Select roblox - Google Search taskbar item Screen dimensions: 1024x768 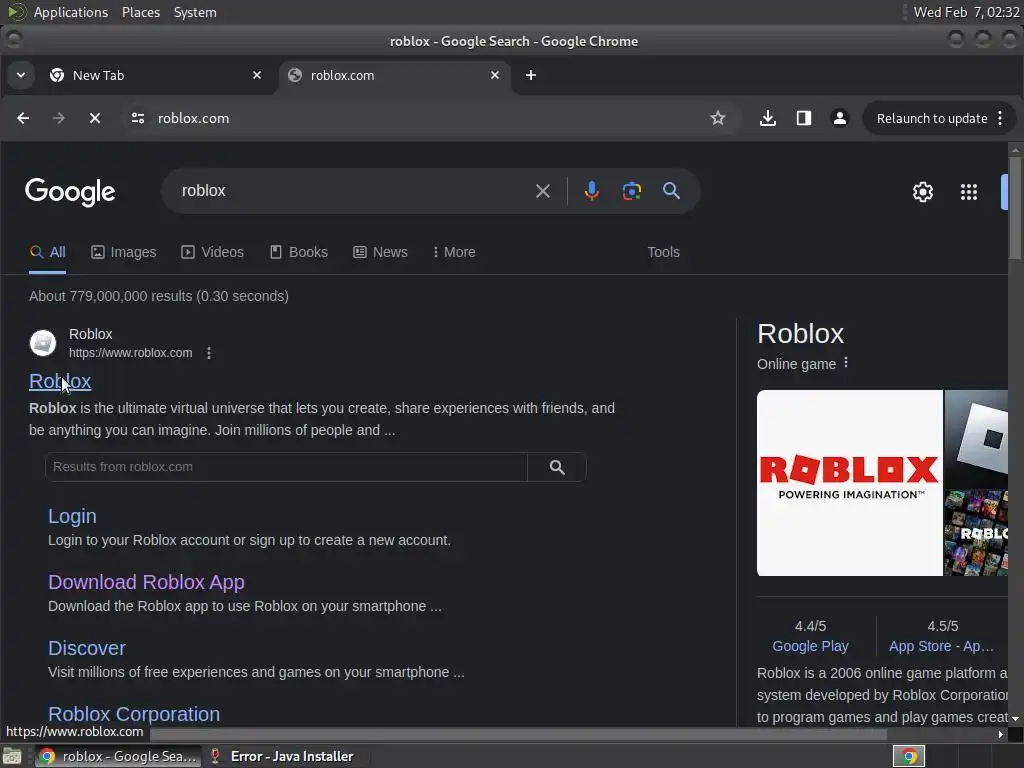point(118,756)
